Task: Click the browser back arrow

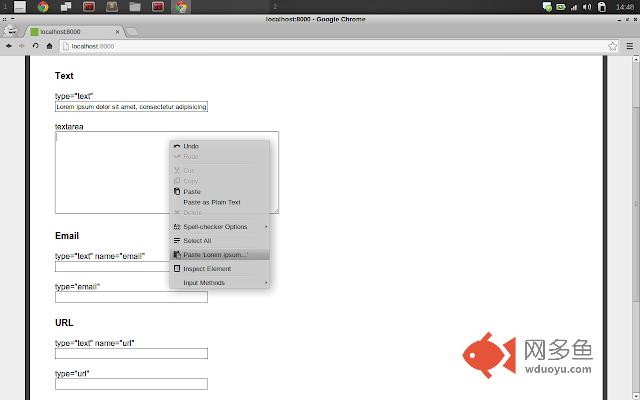Action: pos(10,45)
